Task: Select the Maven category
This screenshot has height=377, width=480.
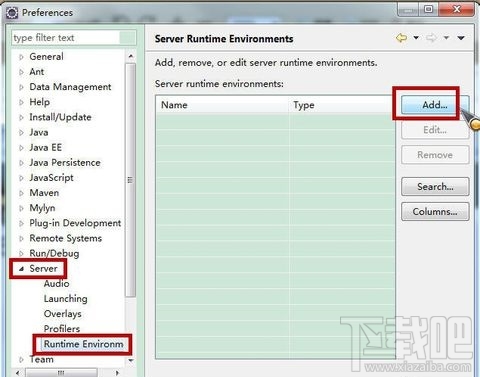Action: pos(44,193)
